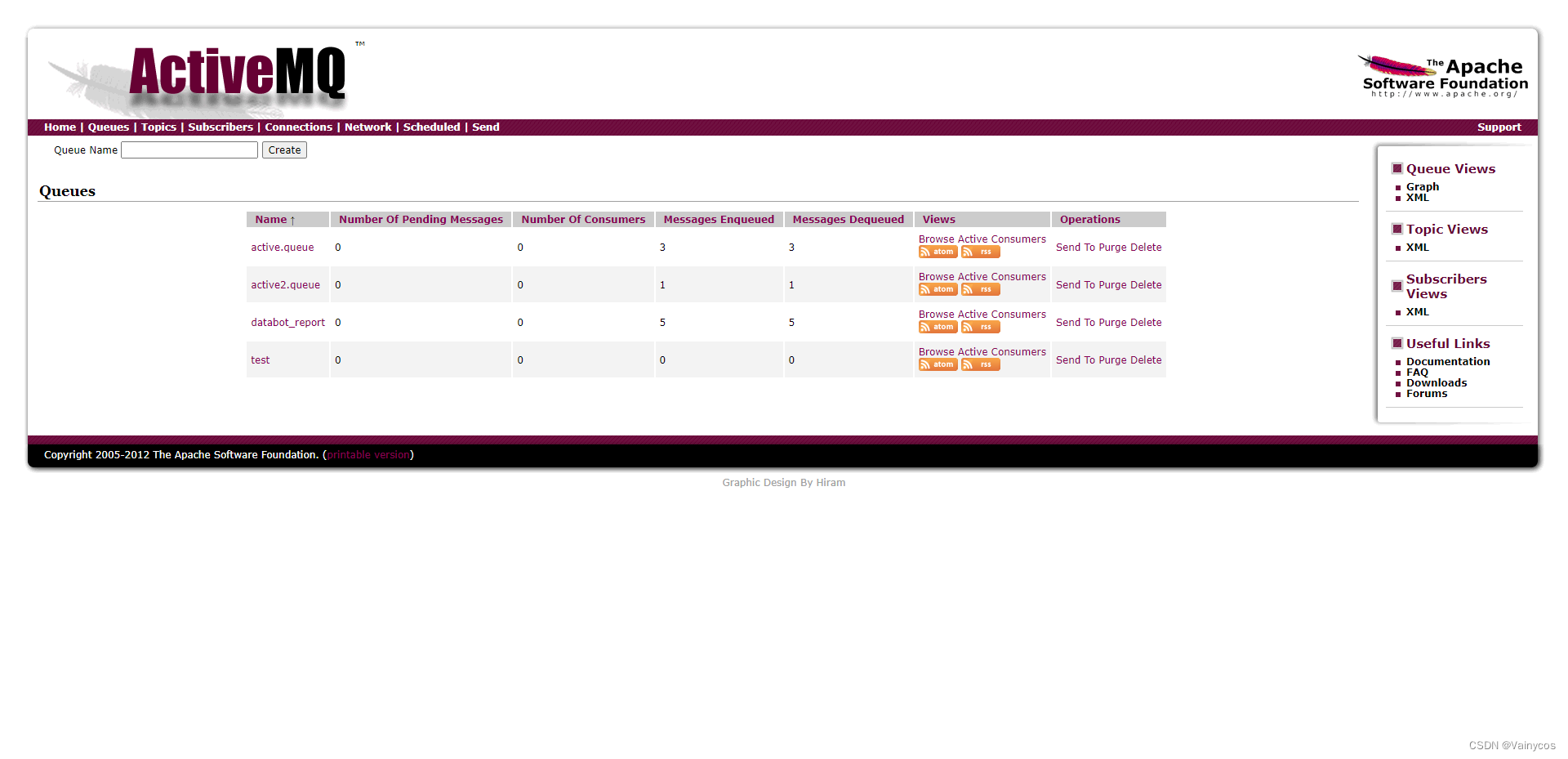Delete the active.queue

[x=1146, y=248]
